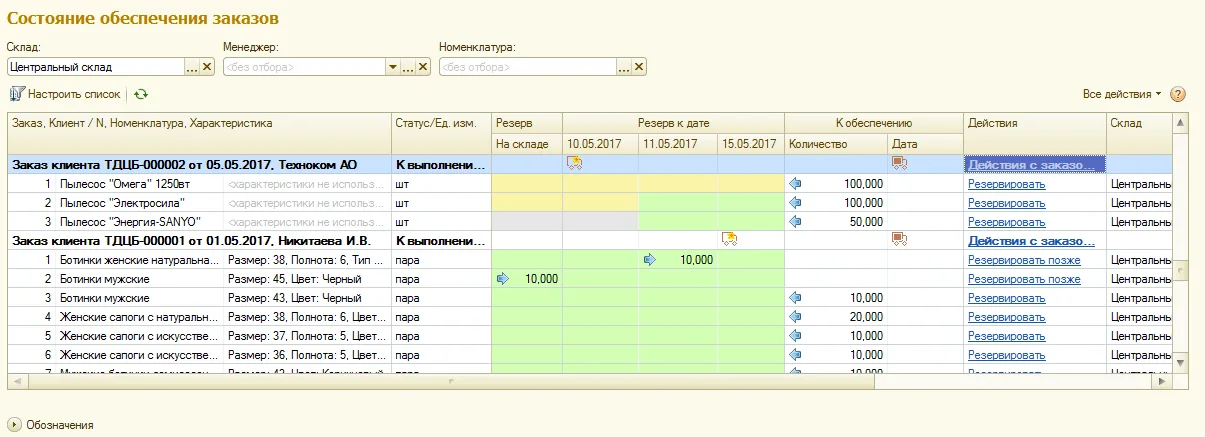Open the Все действия dropdown menu
1205x437 pixels.
1122,94
